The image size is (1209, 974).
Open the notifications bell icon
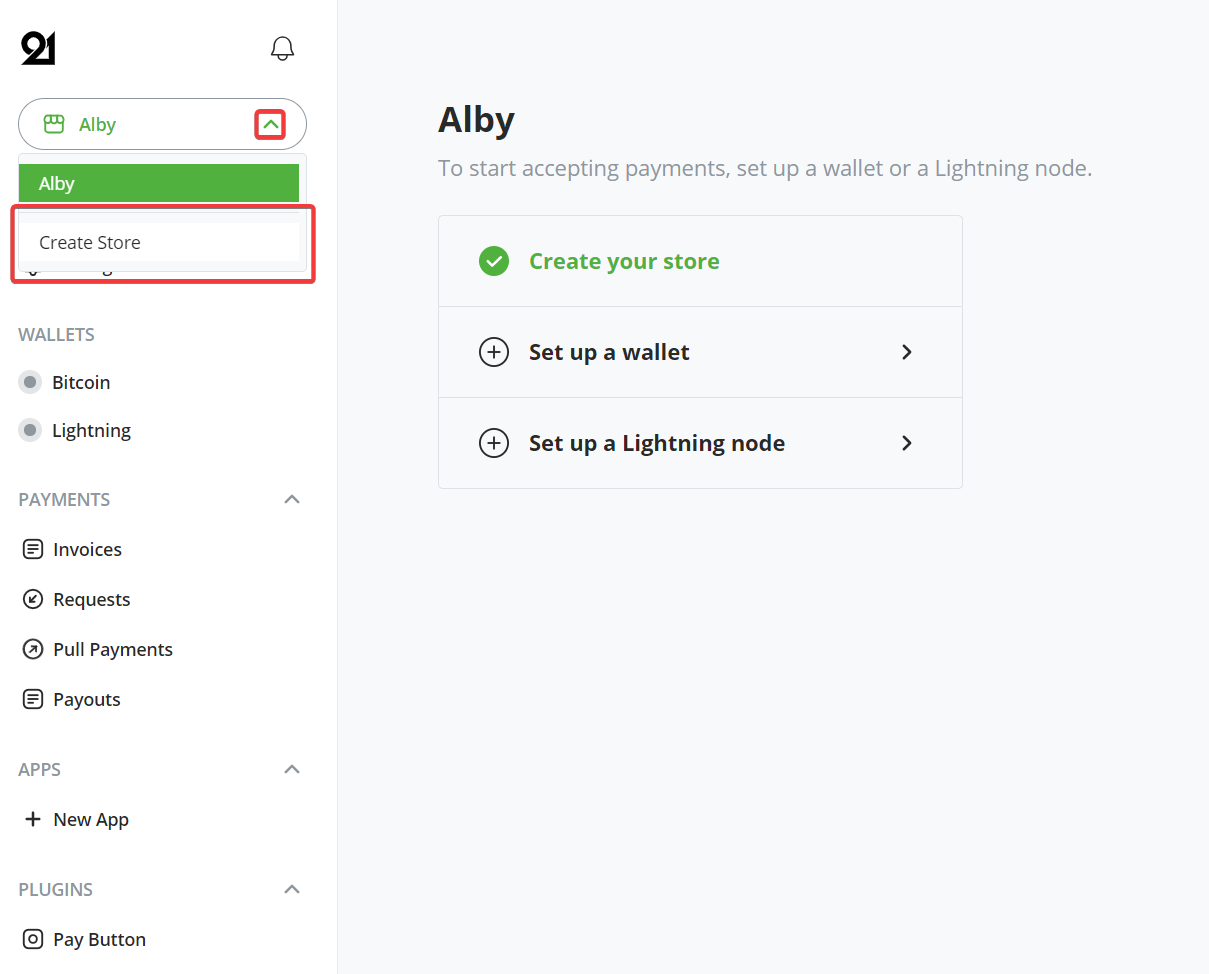pyautogui.click(x=283, y=48)
